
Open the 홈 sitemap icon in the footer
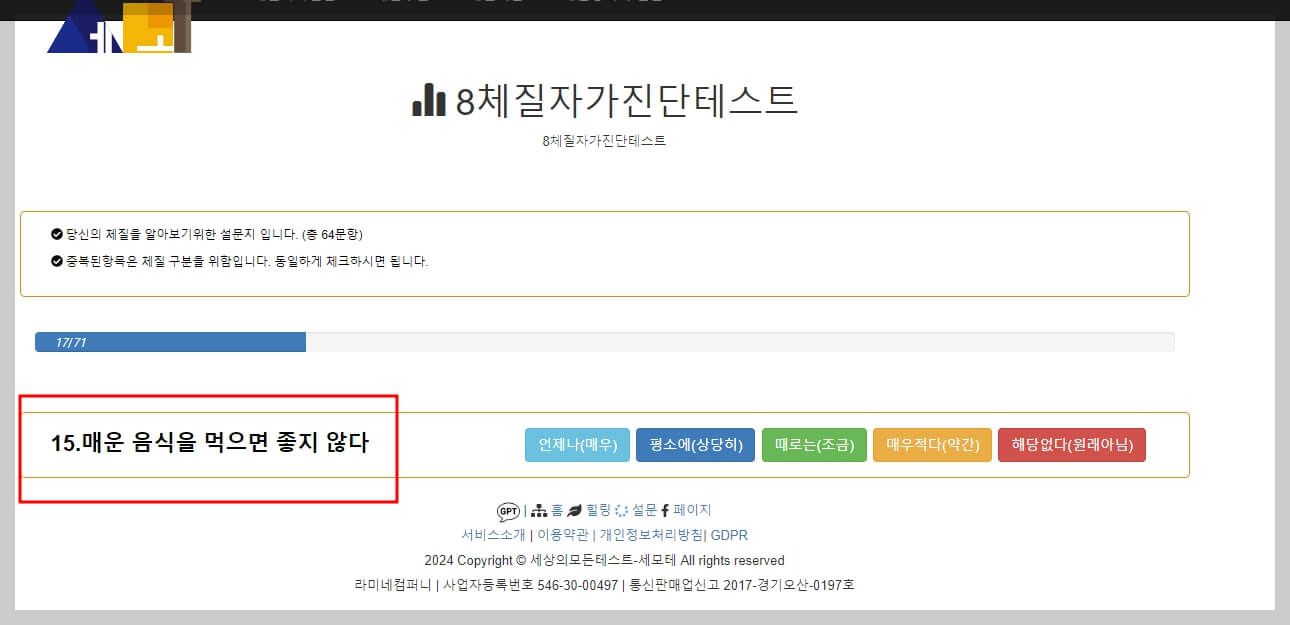pos(540,509)
